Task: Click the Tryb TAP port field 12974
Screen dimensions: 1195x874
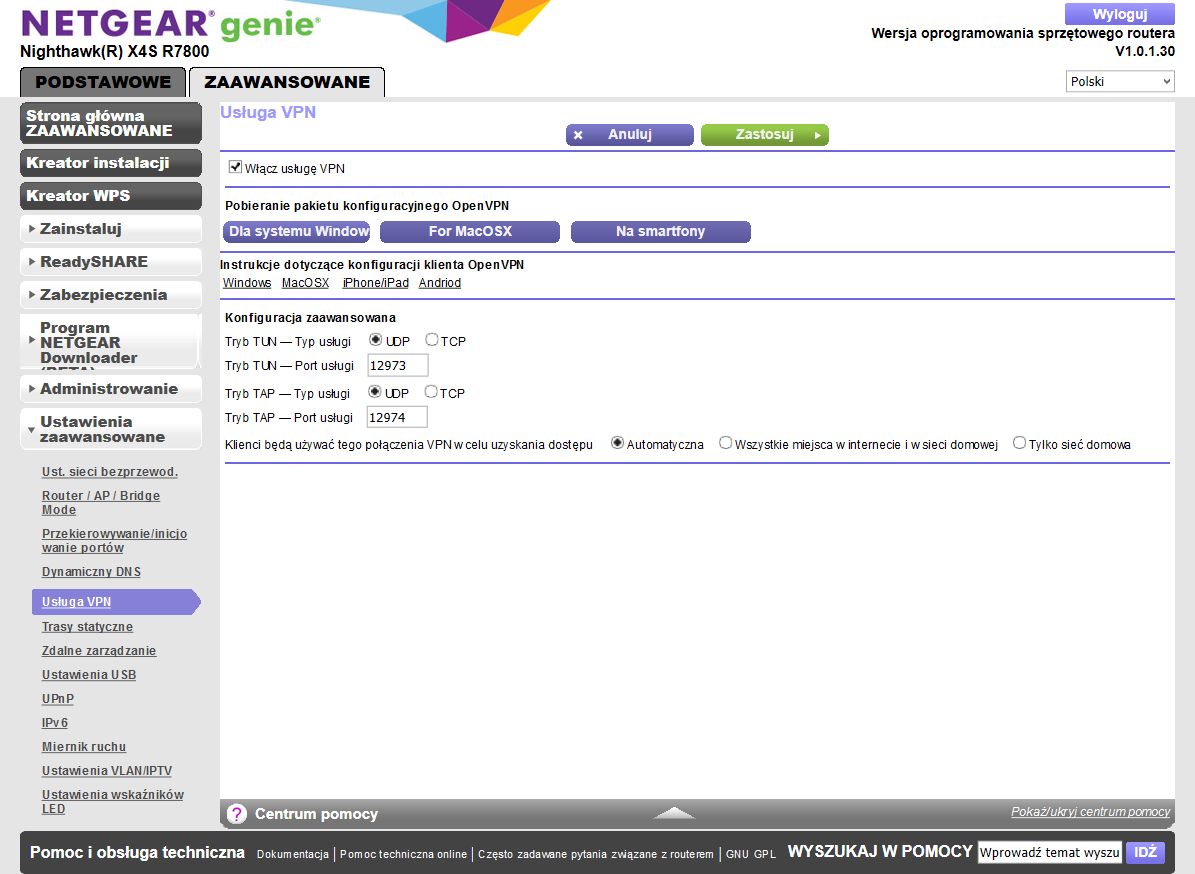Action: point(397,418)
